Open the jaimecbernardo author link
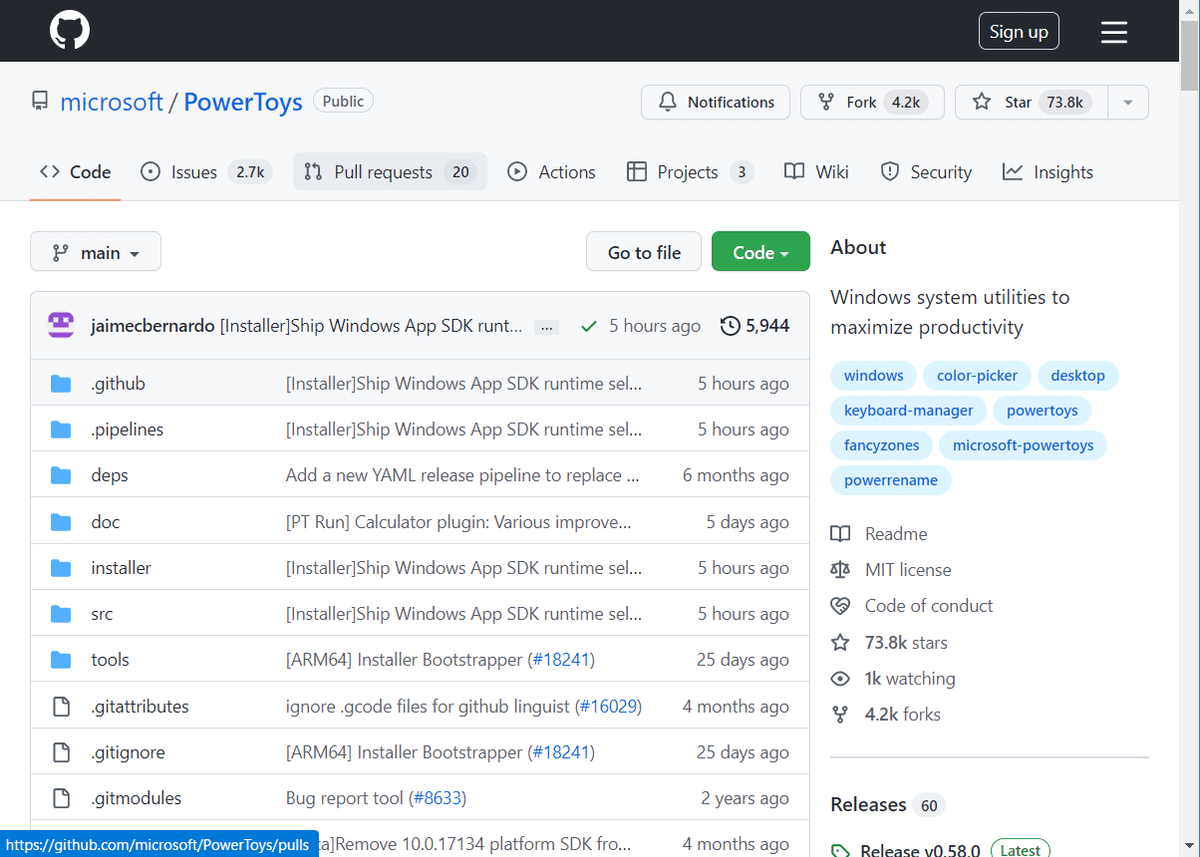1200x857 pixels. click(x=152, y=326)
